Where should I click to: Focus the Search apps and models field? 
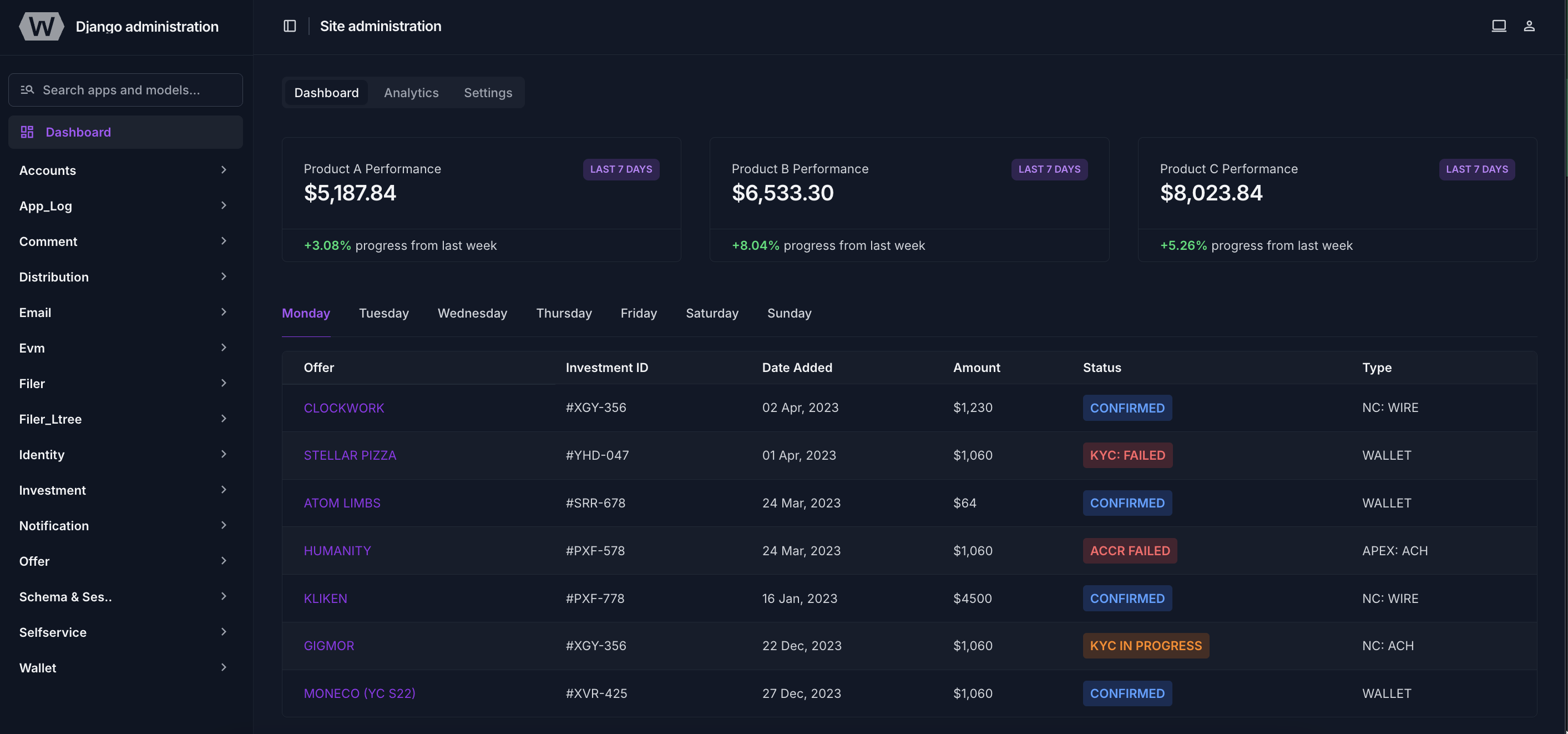click(x=134, y=90)
